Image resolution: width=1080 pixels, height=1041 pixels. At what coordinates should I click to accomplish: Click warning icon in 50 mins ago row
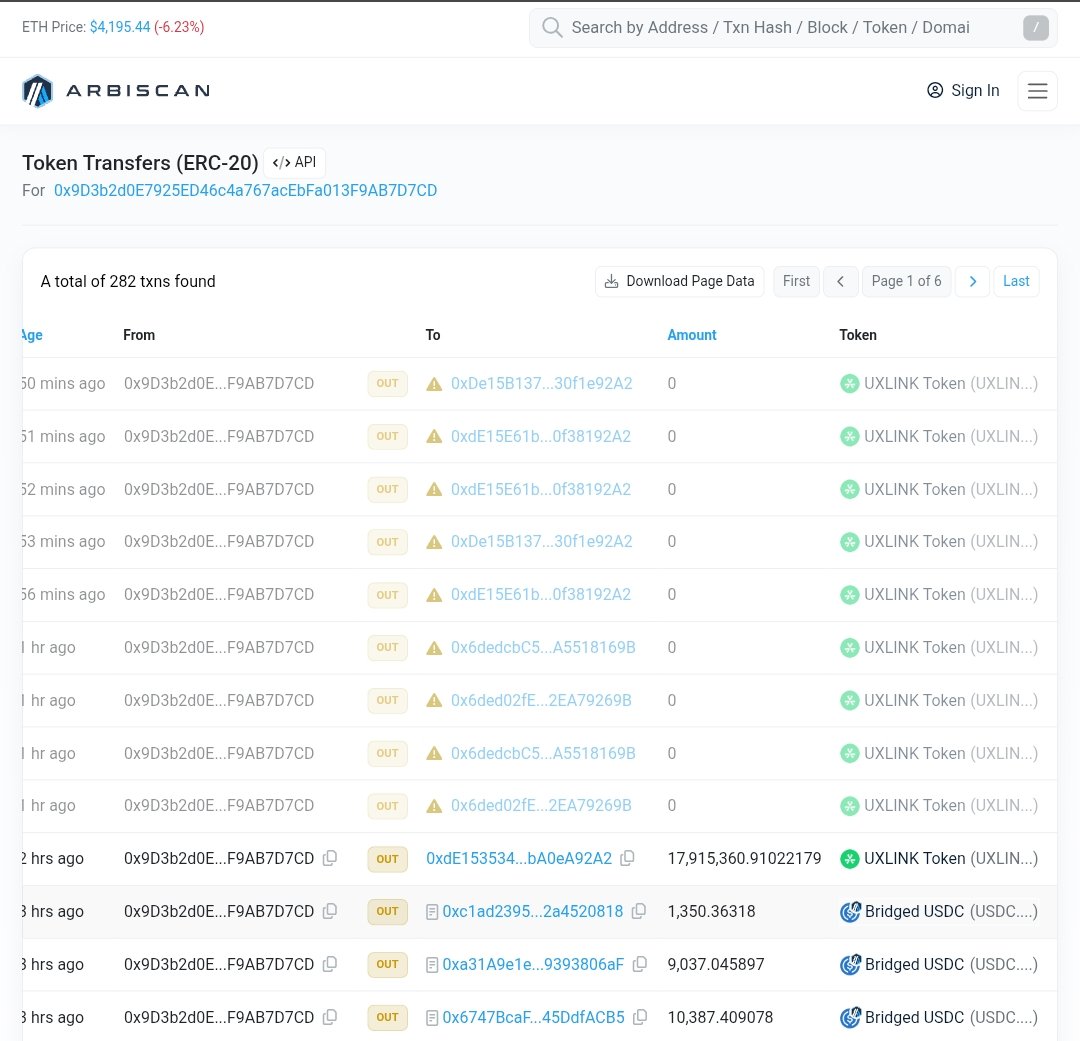(x=434, y=384)
